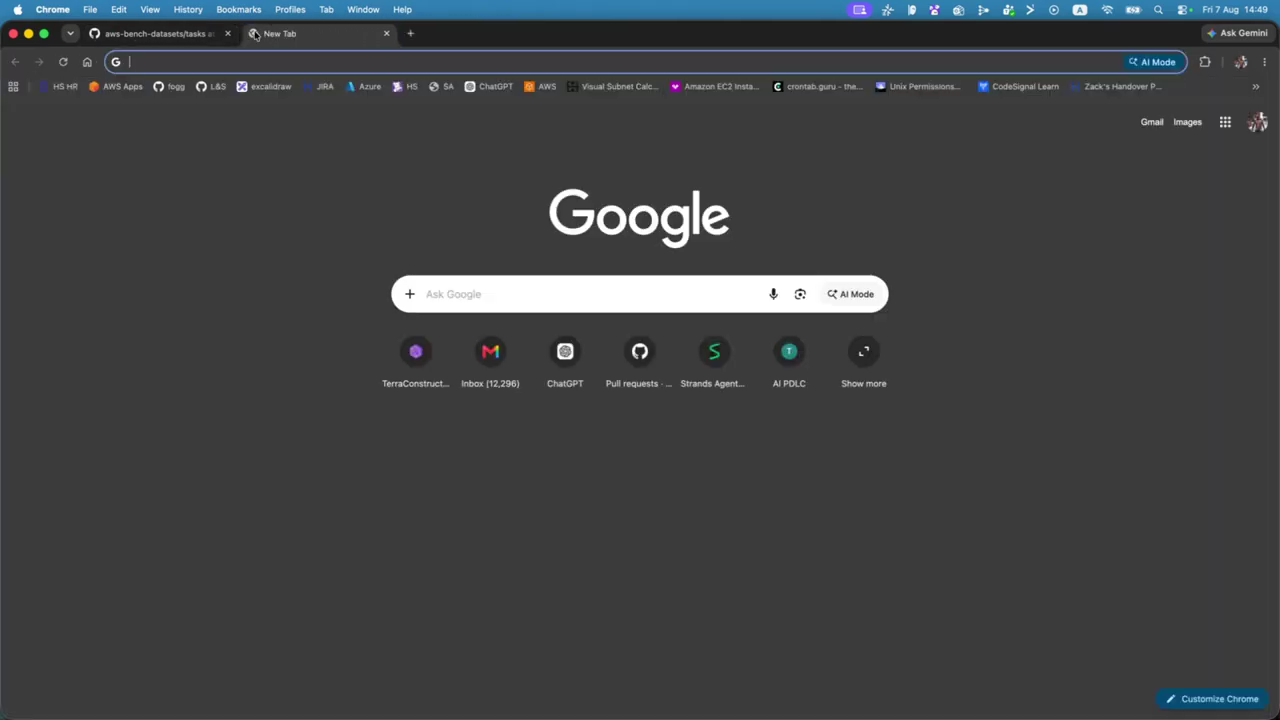This screenshot has width=1280, height=720.
Task: Expand shortcuts with Show more
Action: point(864,363)
